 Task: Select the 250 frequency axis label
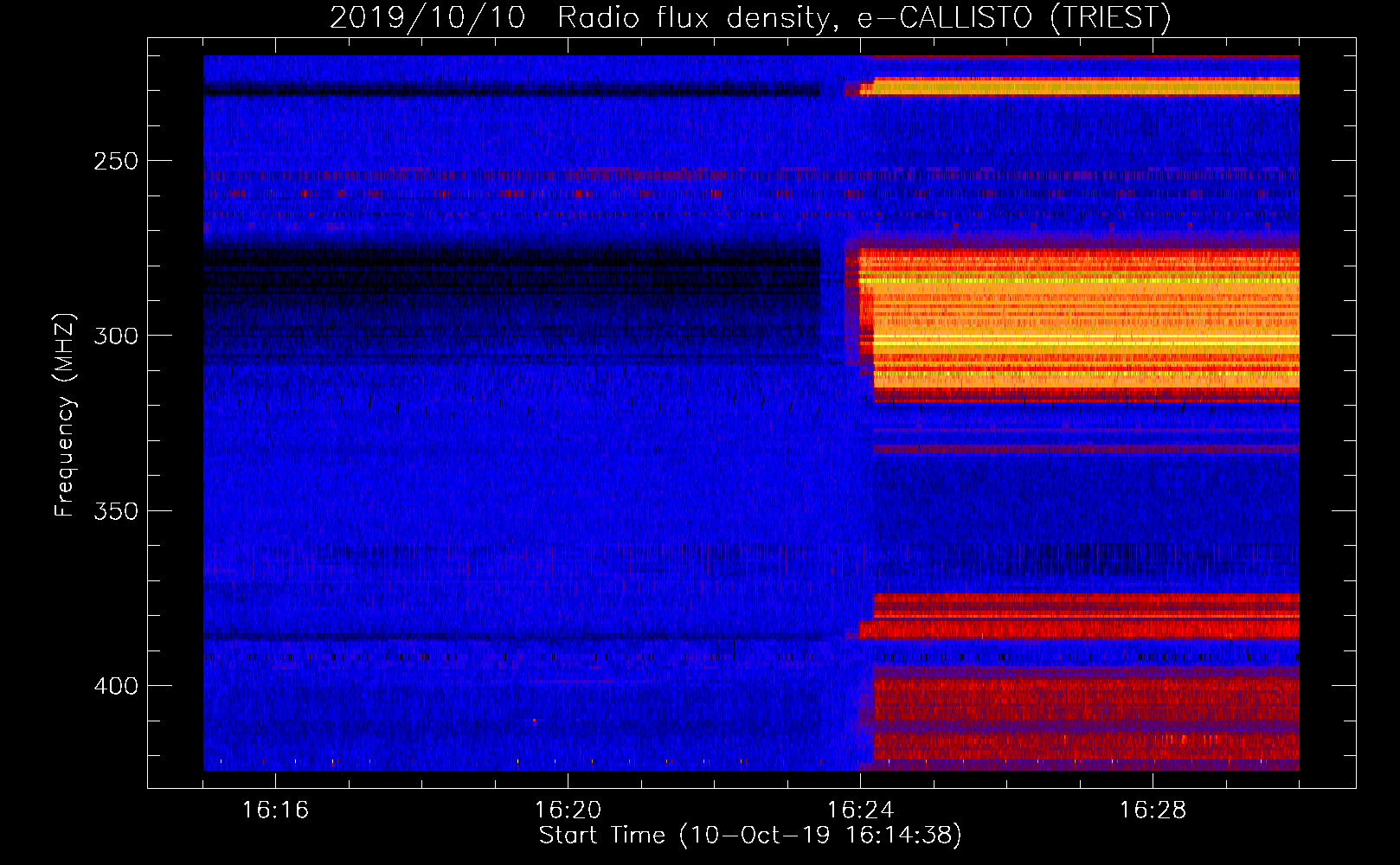click(x=116, y=162)
